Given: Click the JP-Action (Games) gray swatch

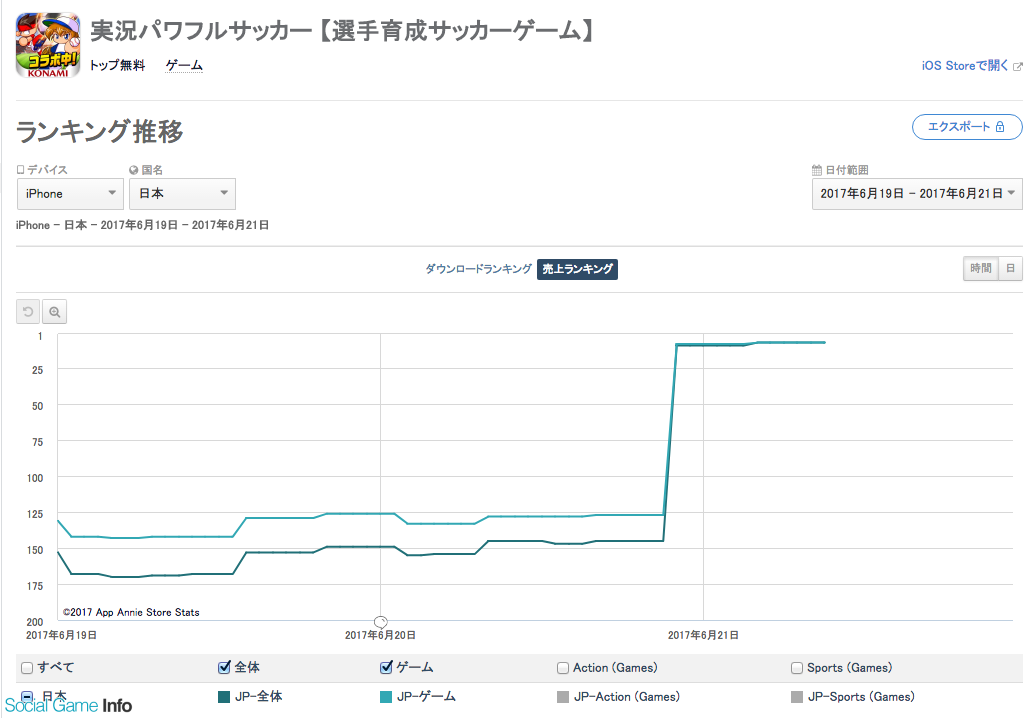Looking at the screenshot, I should 563,697.
